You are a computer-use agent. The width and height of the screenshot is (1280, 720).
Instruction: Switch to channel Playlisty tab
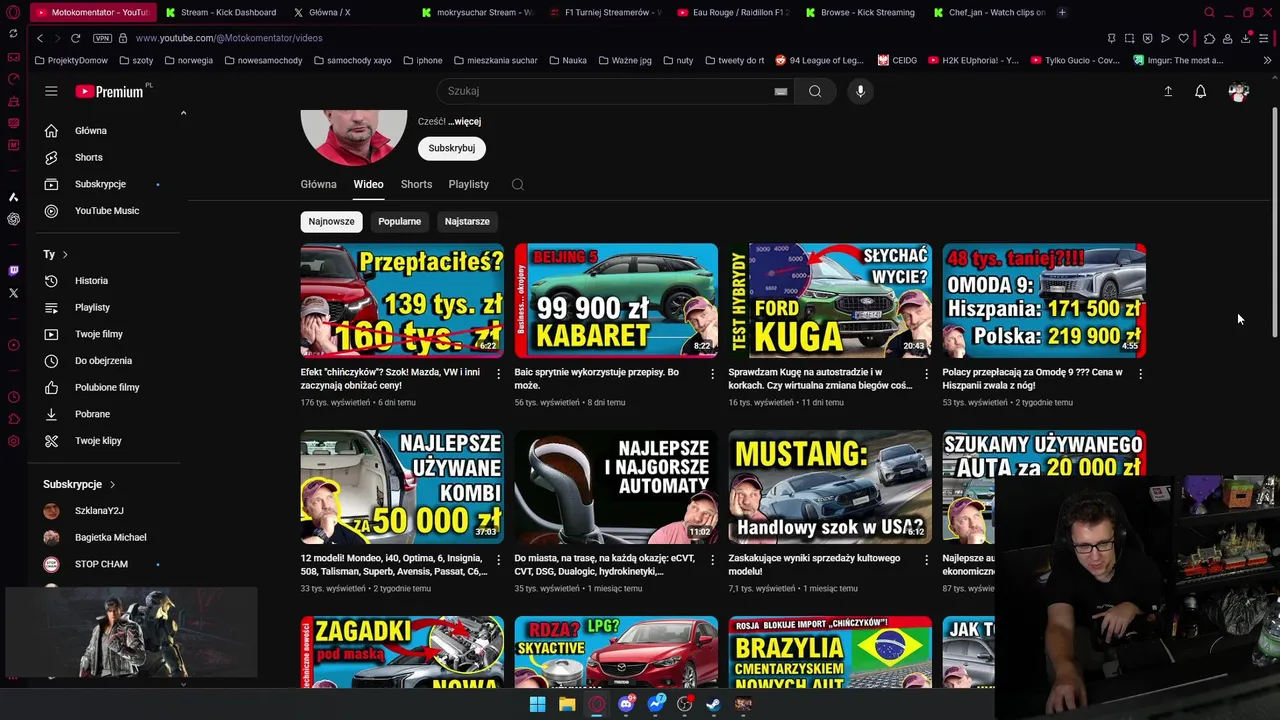tap(469, 184)
